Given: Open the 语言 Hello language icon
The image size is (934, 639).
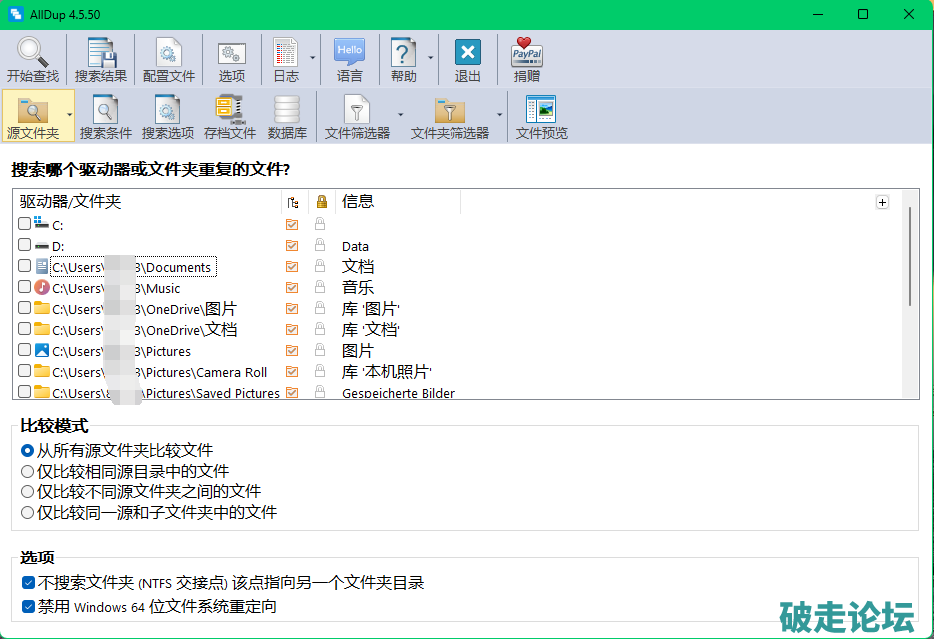Looking at the screenshot, I should click(349, 53).
